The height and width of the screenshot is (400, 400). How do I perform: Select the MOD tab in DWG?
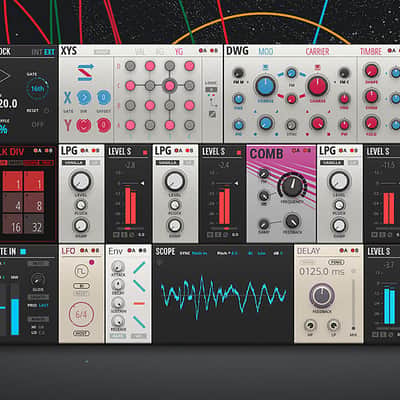[266, 52]
